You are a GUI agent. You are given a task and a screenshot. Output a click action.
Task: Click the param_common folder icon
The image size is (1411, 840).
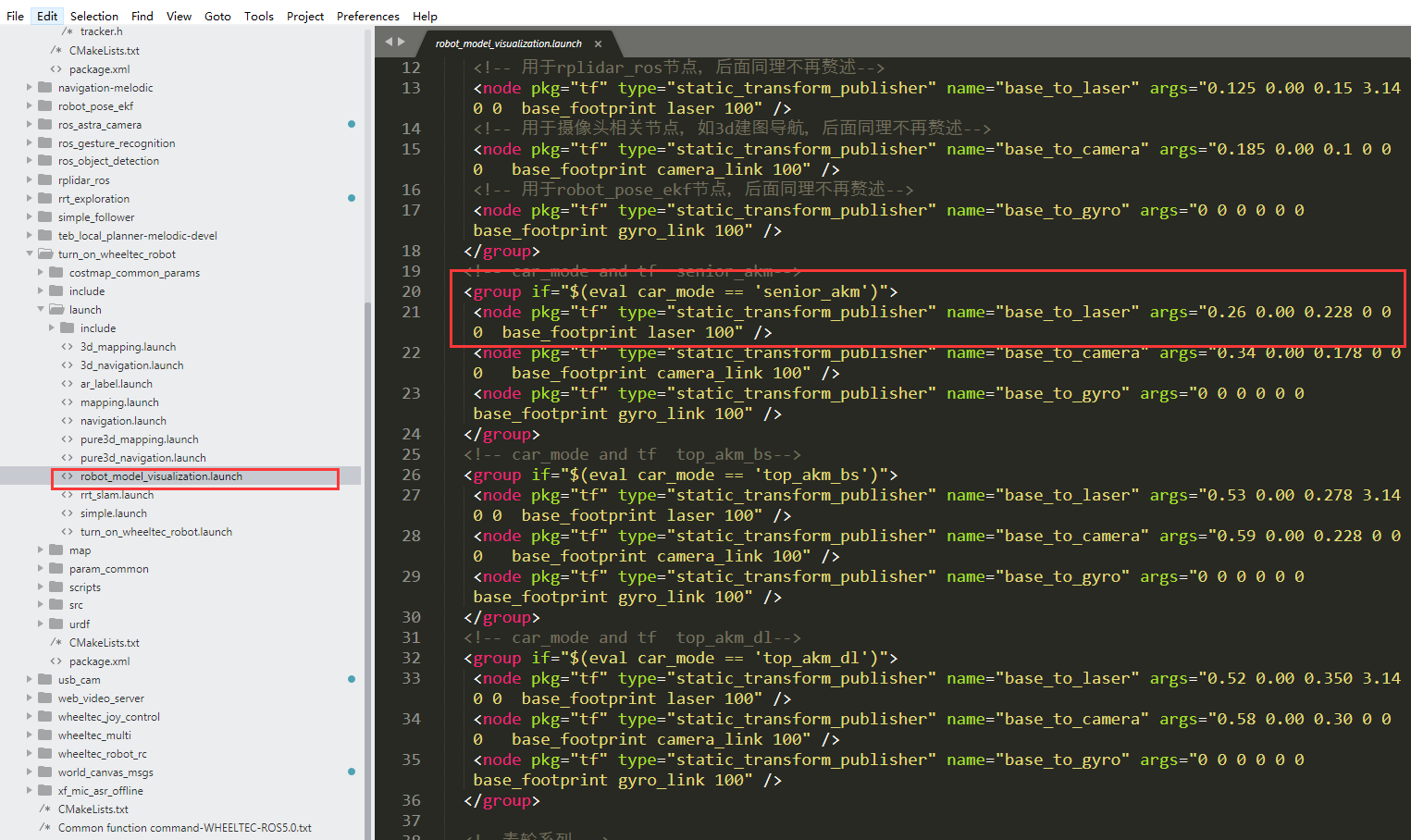pyautogui.click(x=56, y=568)
